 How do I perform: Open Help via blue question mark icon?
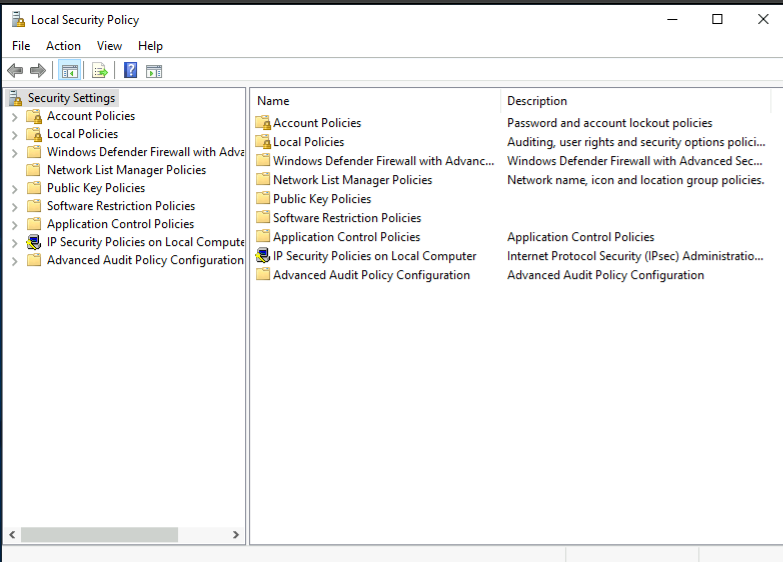click(x=130, y=70)
